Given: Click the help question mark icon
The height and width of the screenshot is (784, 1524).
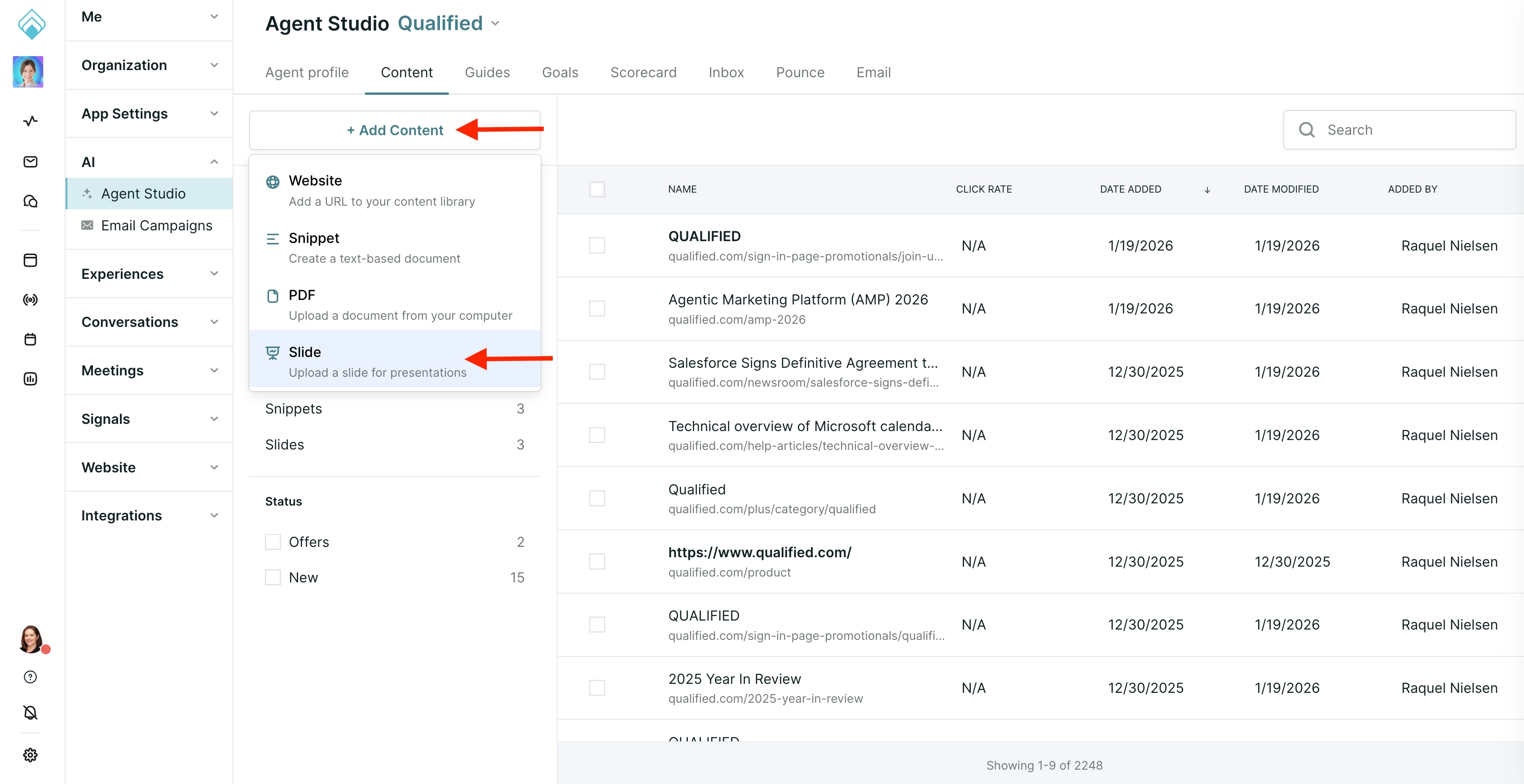Looking at the screenshot, I should [30, 677].
